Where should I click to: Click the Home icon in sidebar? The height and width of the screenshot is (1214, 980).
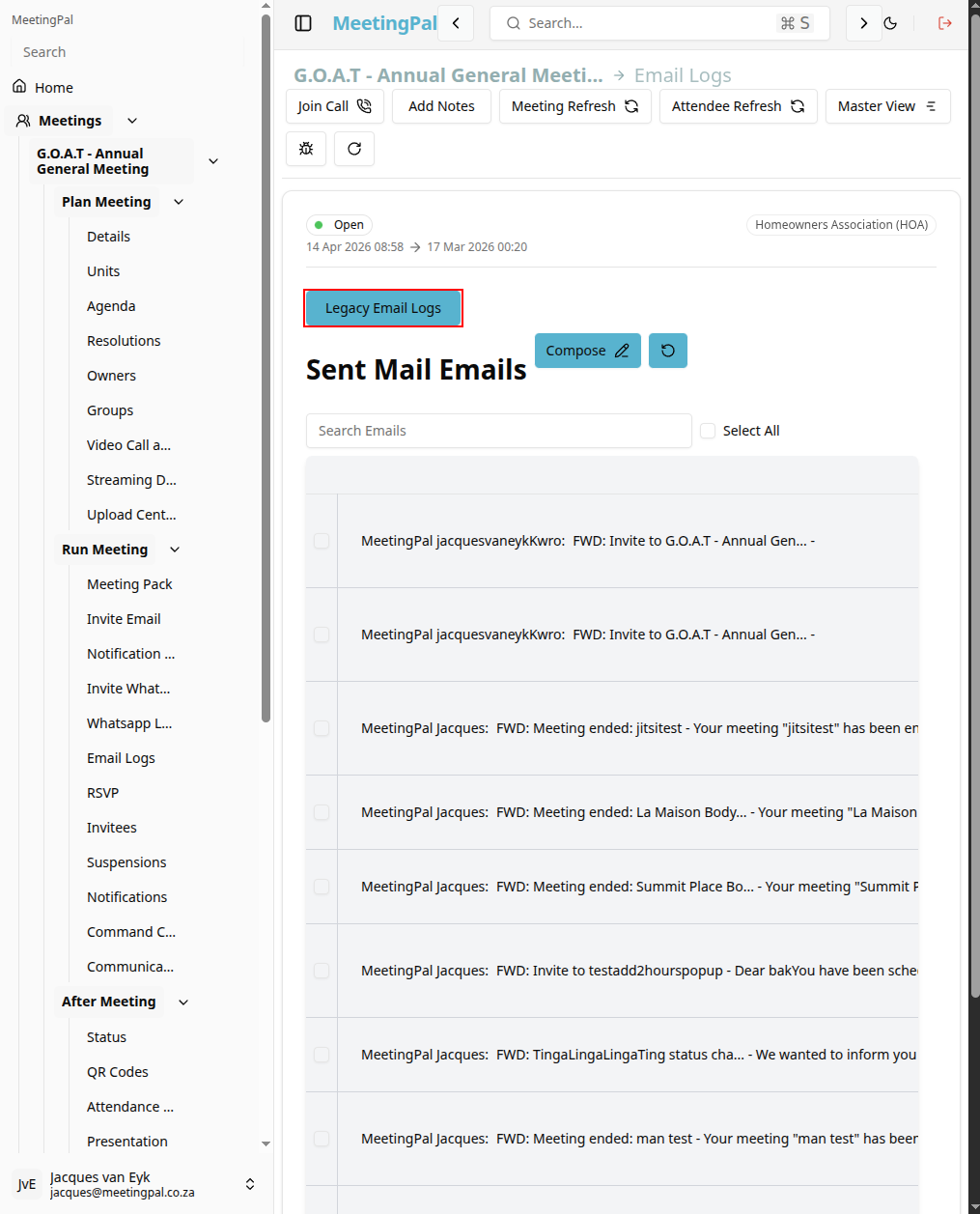(19, 87)
